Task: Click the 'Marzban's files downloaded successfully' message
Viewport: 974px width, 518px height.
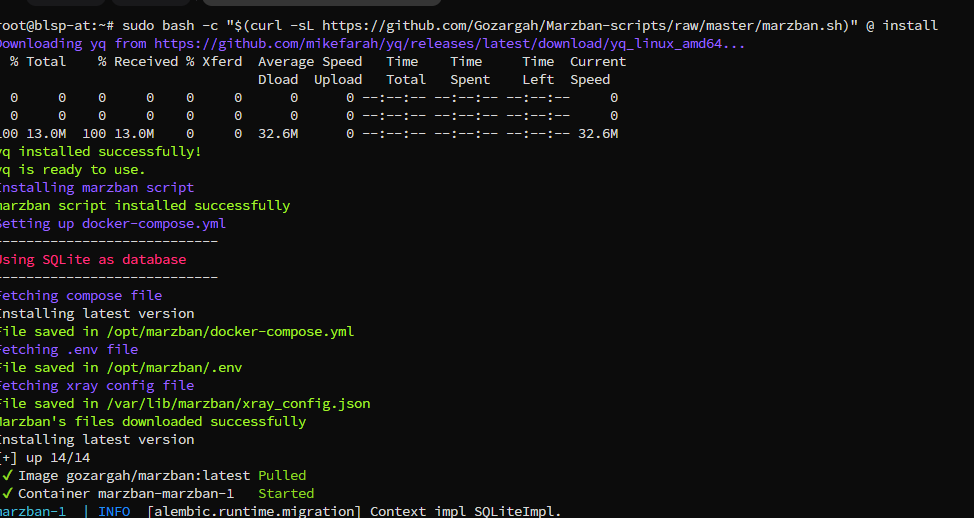Action: tap(153, 422)
